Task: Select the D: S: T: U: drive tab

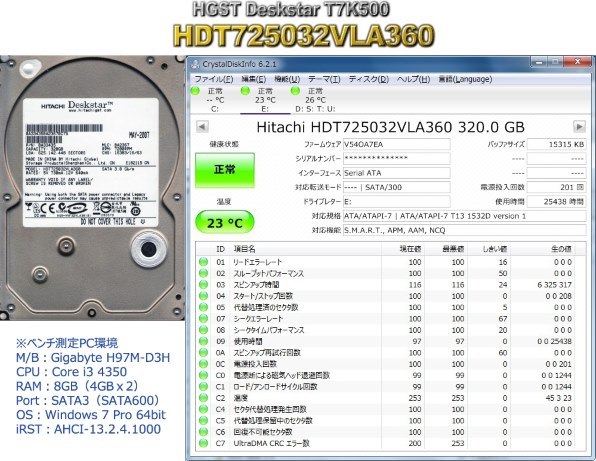Action: [x=315, y=100]
